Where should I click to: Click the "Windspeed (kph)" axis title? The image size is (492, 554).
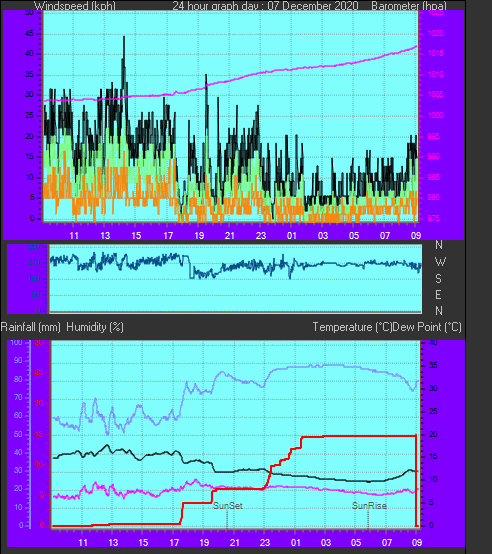click(x=75, y=6)
